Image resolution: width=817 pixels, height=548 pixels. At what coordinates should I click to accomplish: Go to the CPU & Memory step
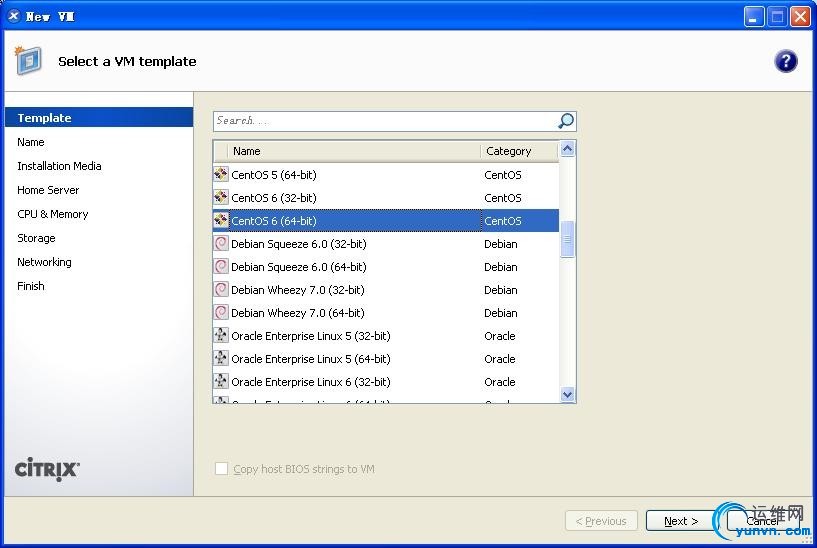[53, 214]
